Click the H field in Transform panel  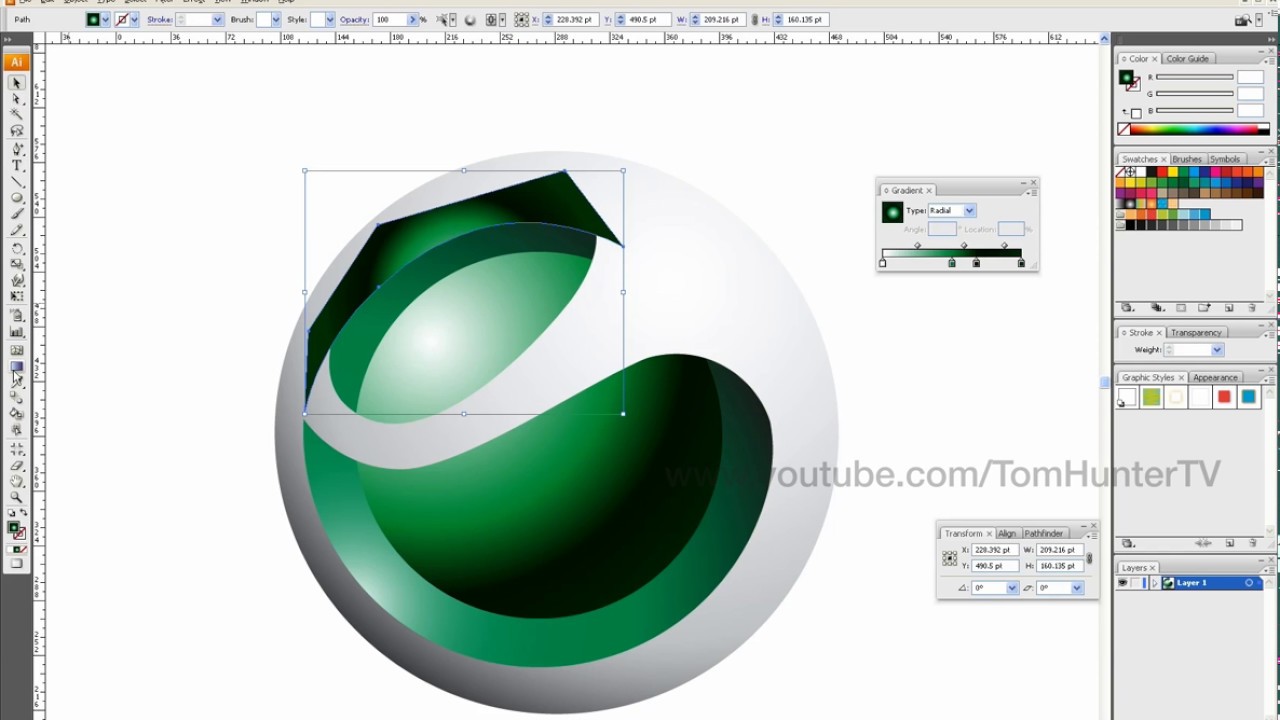[x=1058, y=566]
